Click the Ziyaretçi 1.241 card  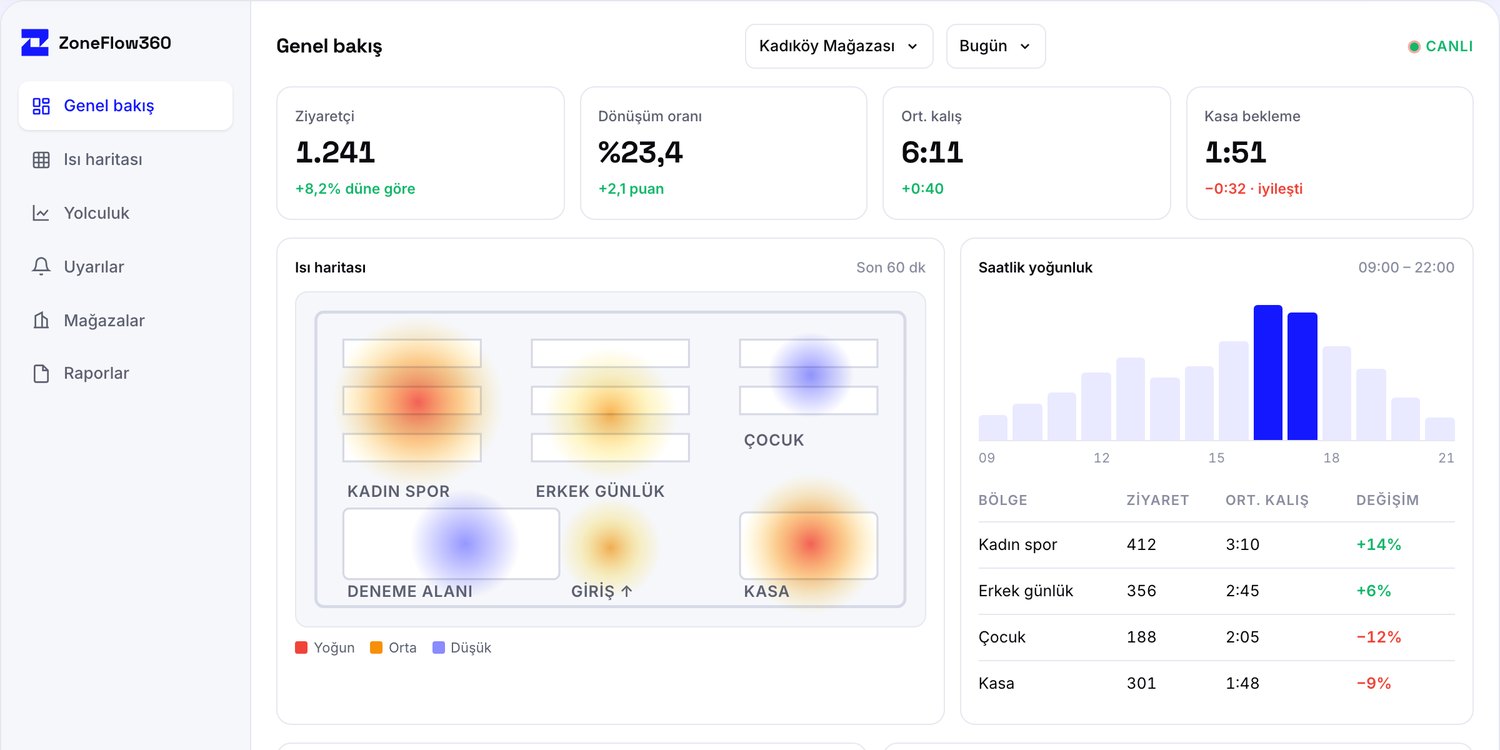pos(420,153)
